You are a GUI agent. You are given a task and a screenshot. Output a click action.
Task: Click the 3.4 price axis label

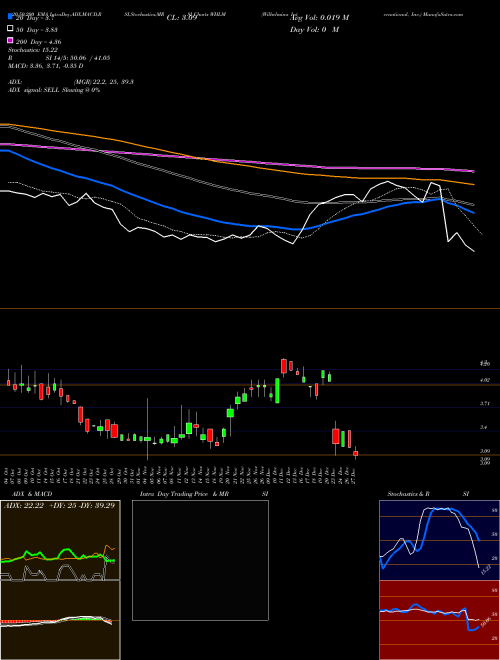484,427
